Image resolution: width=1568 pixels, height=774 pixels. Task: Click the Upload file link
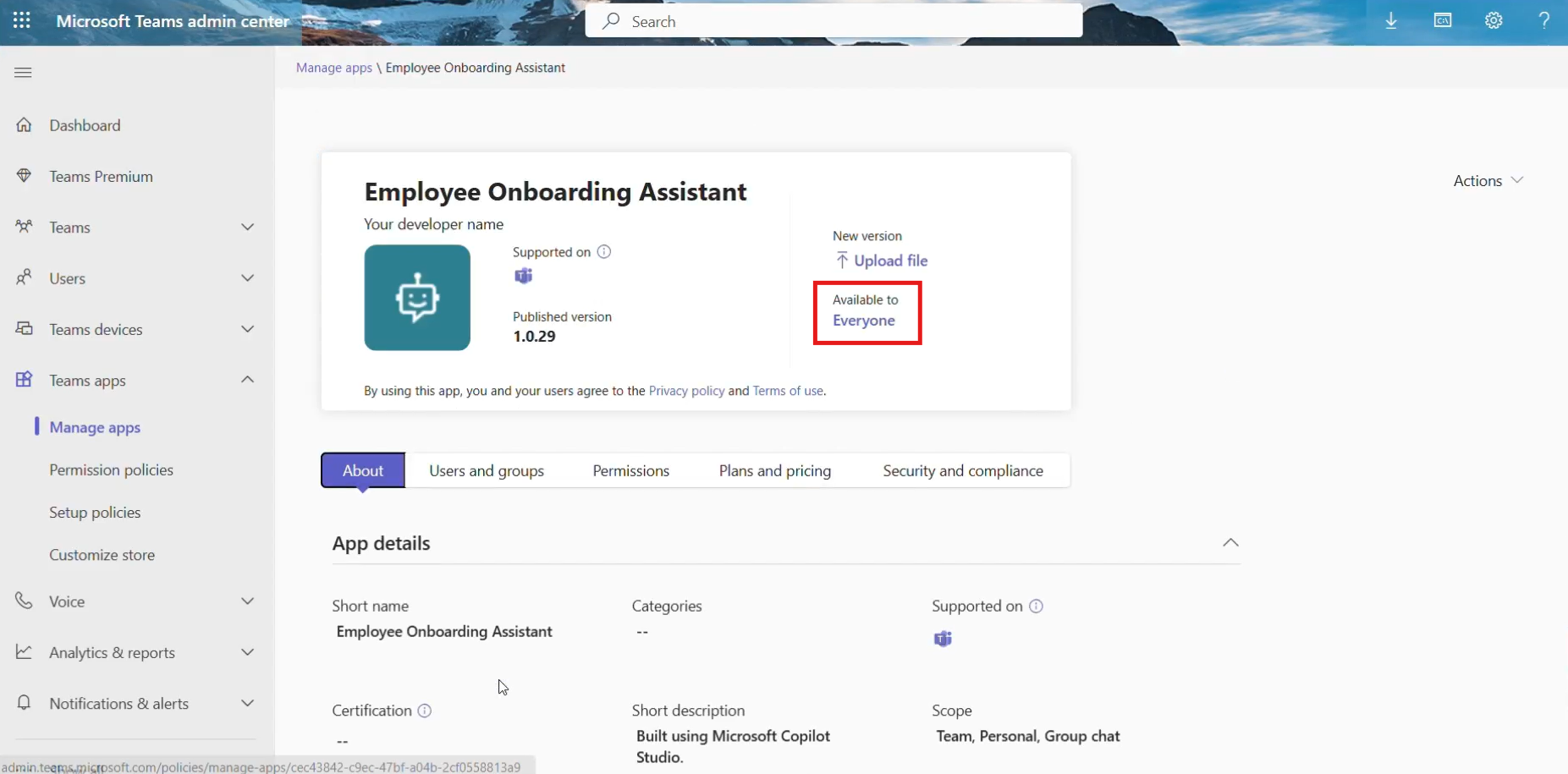click(x=889, y=261)
